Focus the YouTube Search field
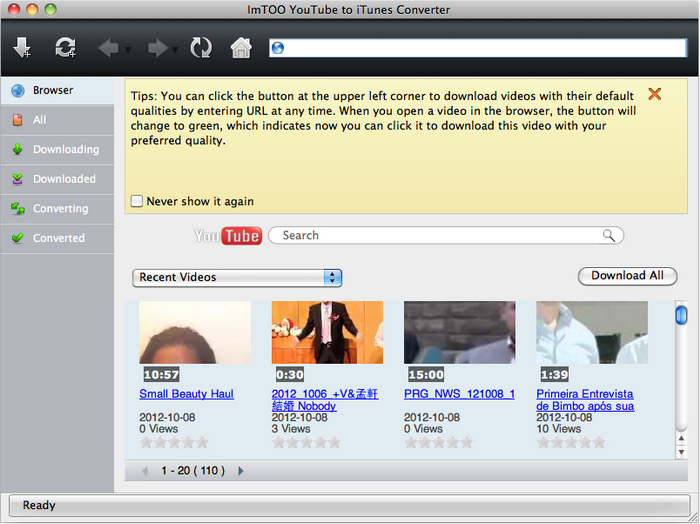700x524 pixels. [446, 235]
